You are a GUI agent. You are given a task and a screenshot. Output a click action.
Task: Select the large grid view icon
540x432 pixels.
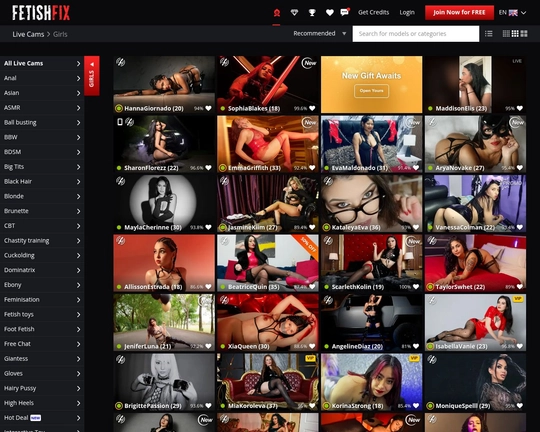point(524,33)
